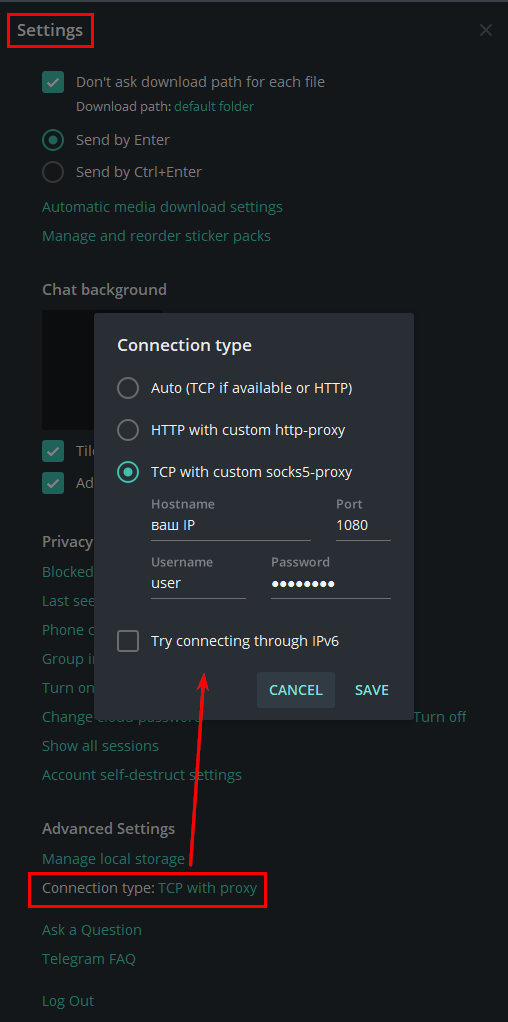Viewport: 508px width, 1022px height.
Task: Click the Log Out link
Action: tap(68, 1001)
